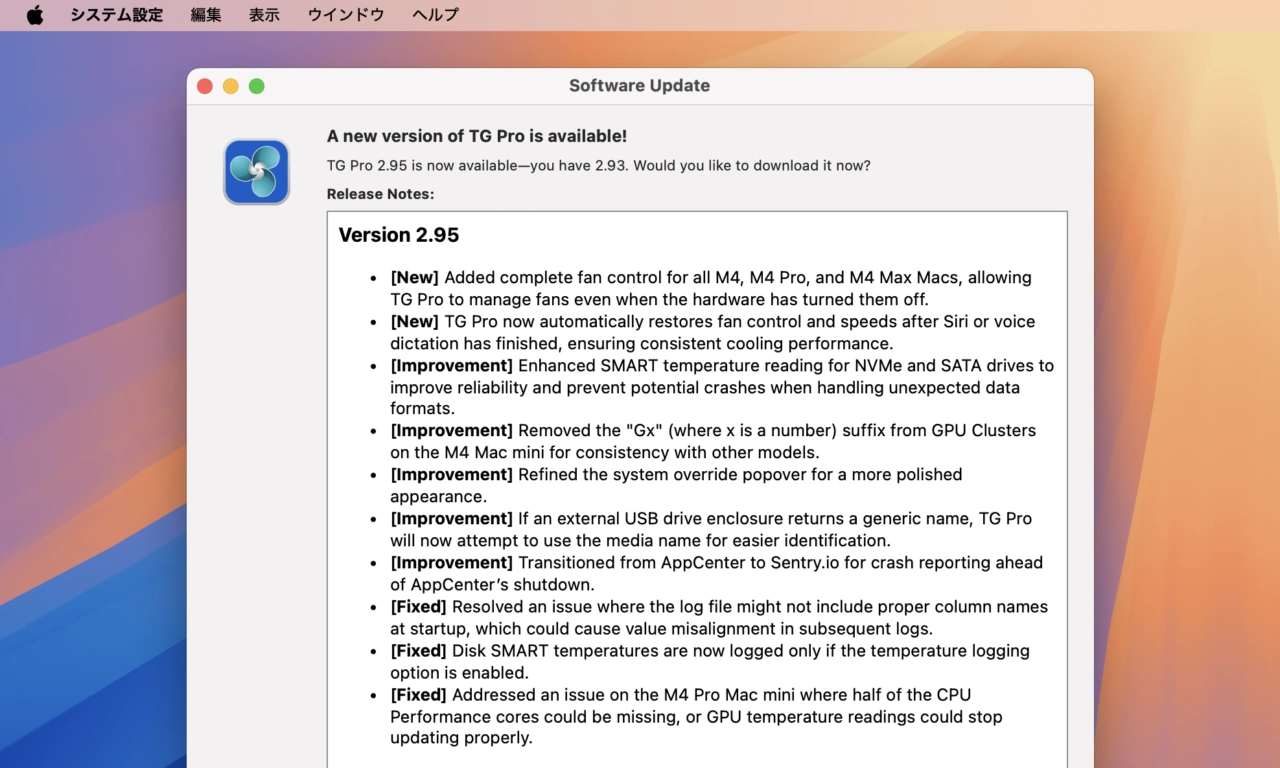Zoom the Software Update window with green button

pyautogui.click(x=257, y=86)
